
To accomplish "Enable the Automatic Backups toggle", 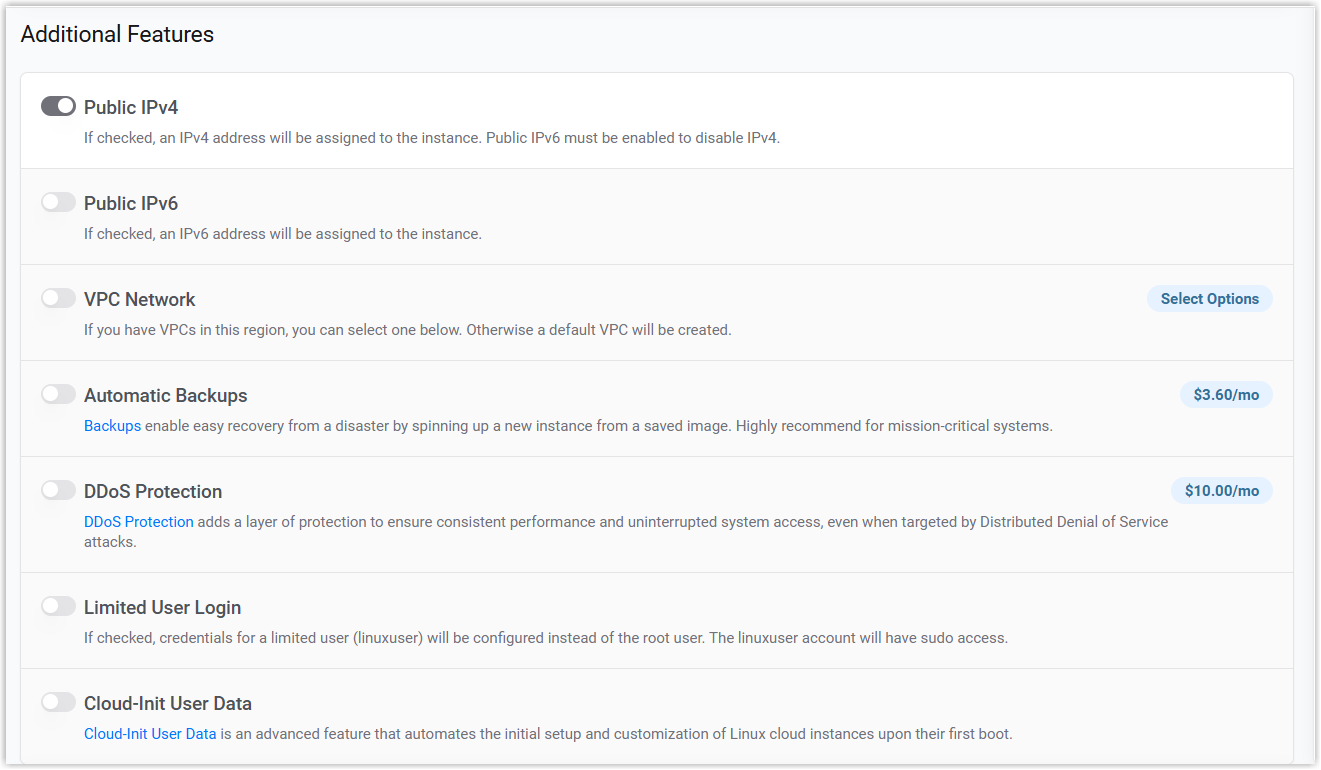I will pos(58,394).
